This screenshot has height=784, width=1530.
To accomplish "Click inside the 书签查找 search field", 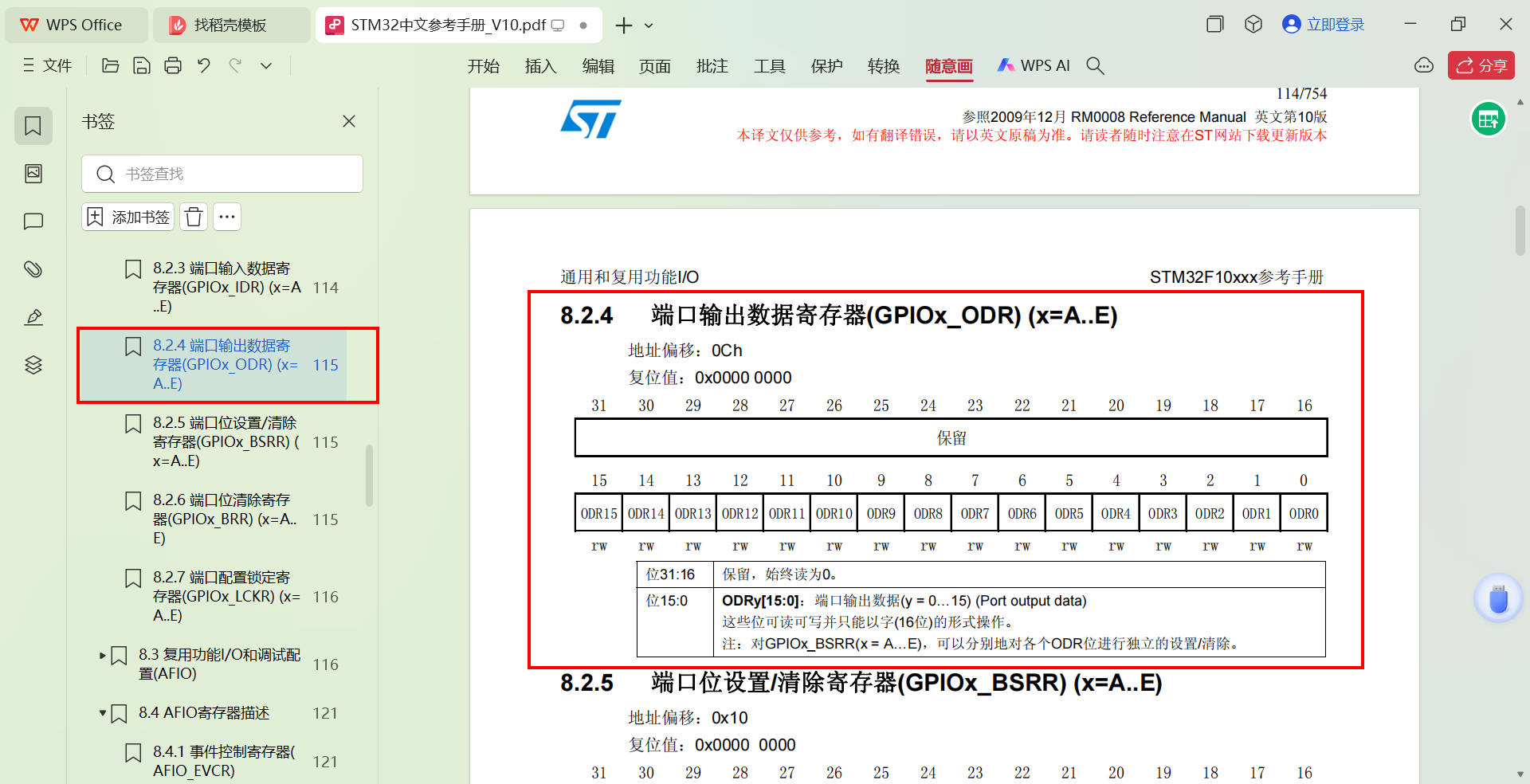I will pyautogui.click(x=222, y=173).
